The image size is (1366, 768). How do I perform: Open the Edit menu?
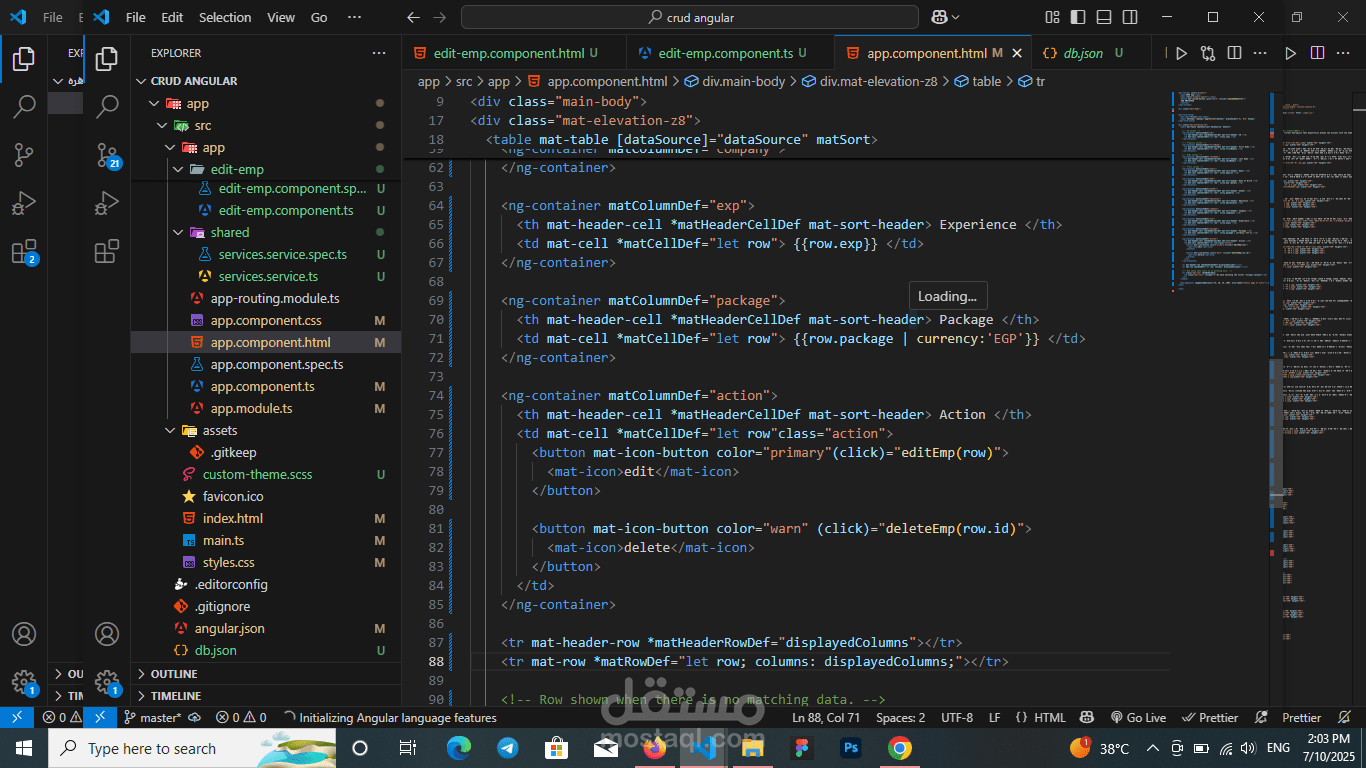pyautogui.click(x=172, y=17)
